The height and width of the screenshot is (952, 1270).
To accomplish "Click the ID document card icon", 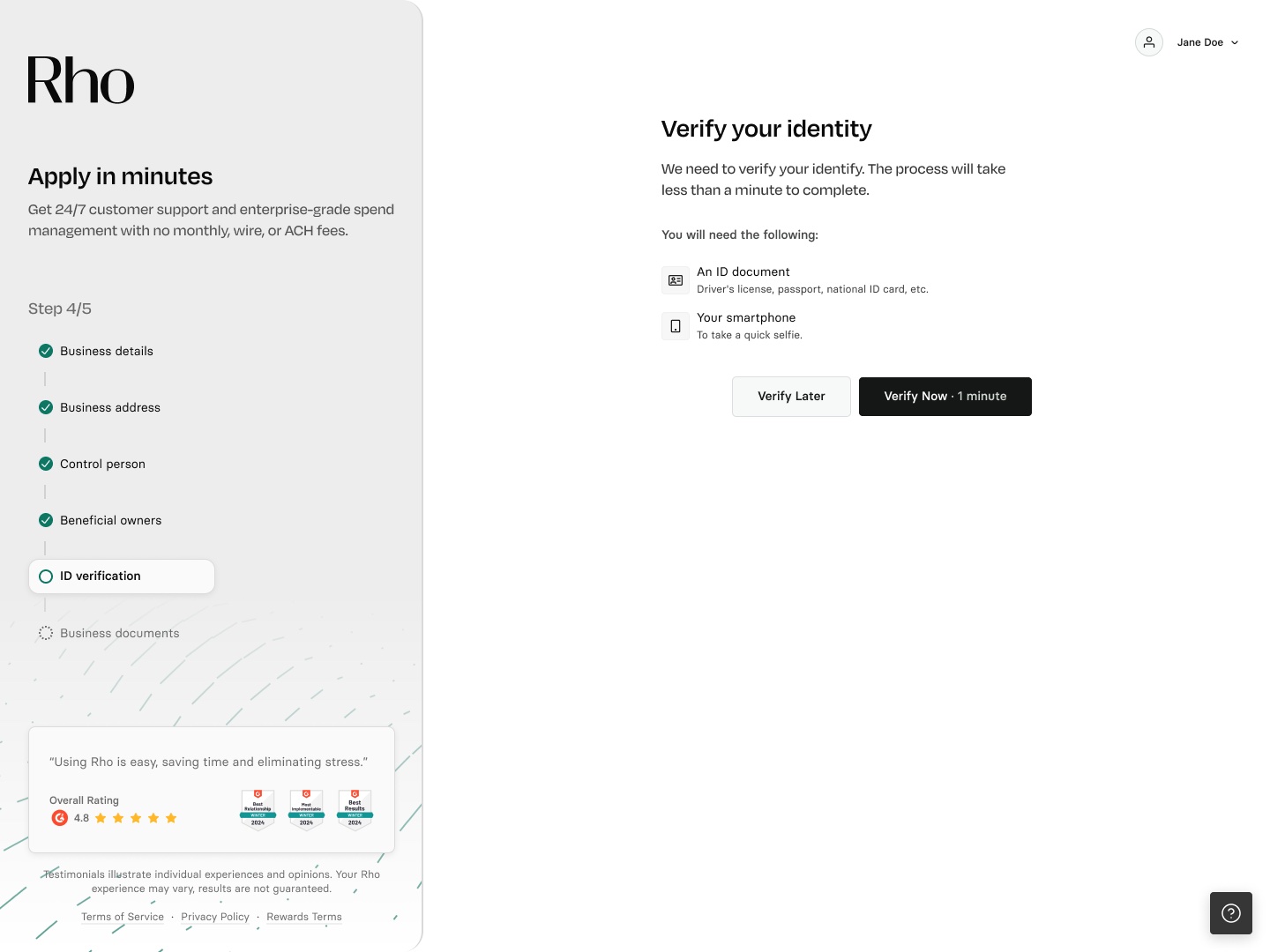I will pyautogui.click(x=676, y=280).
